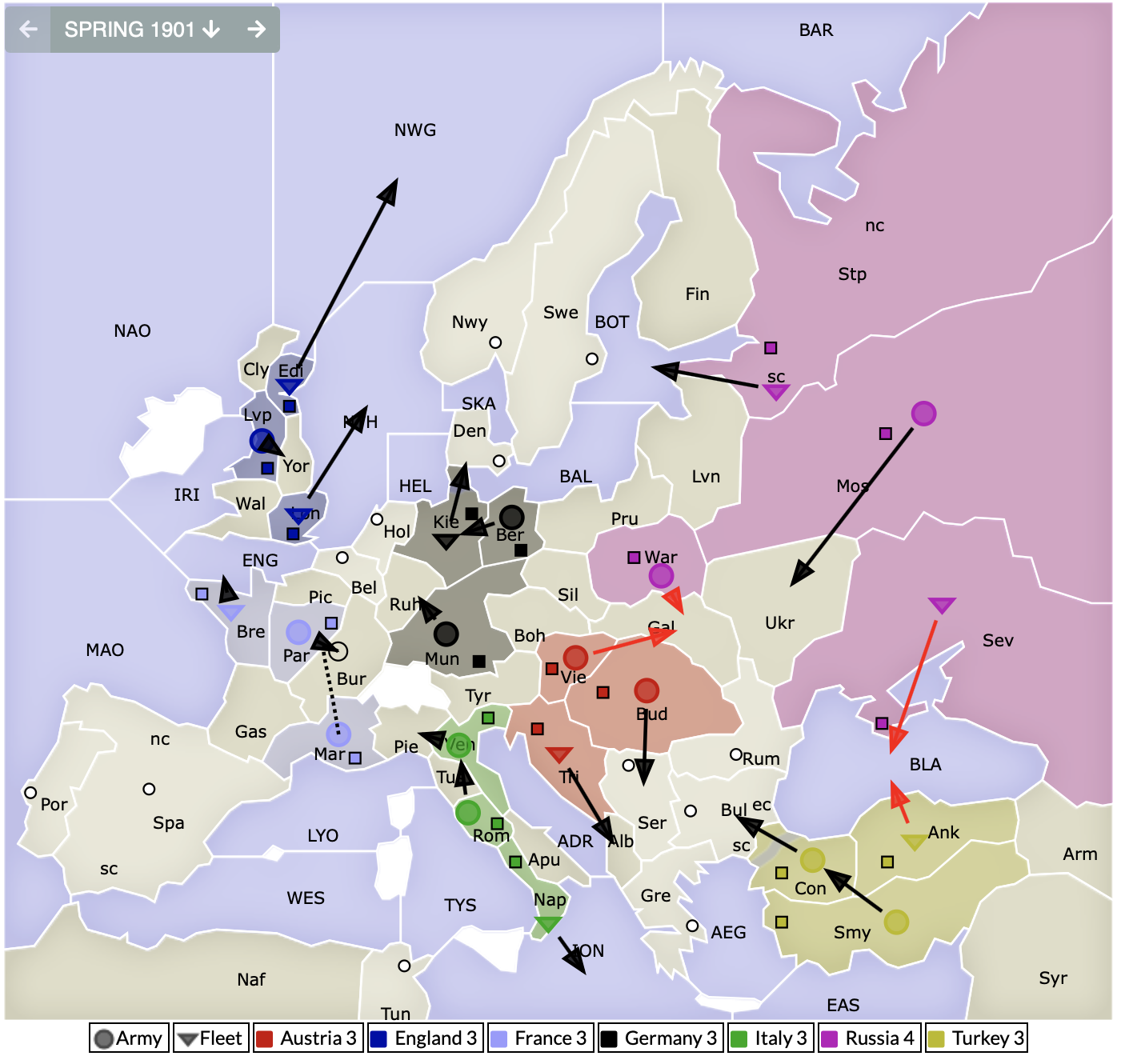Click the France 3 legend entry
Screen dimensions: 1125x1064
[x=540, y=1038]
